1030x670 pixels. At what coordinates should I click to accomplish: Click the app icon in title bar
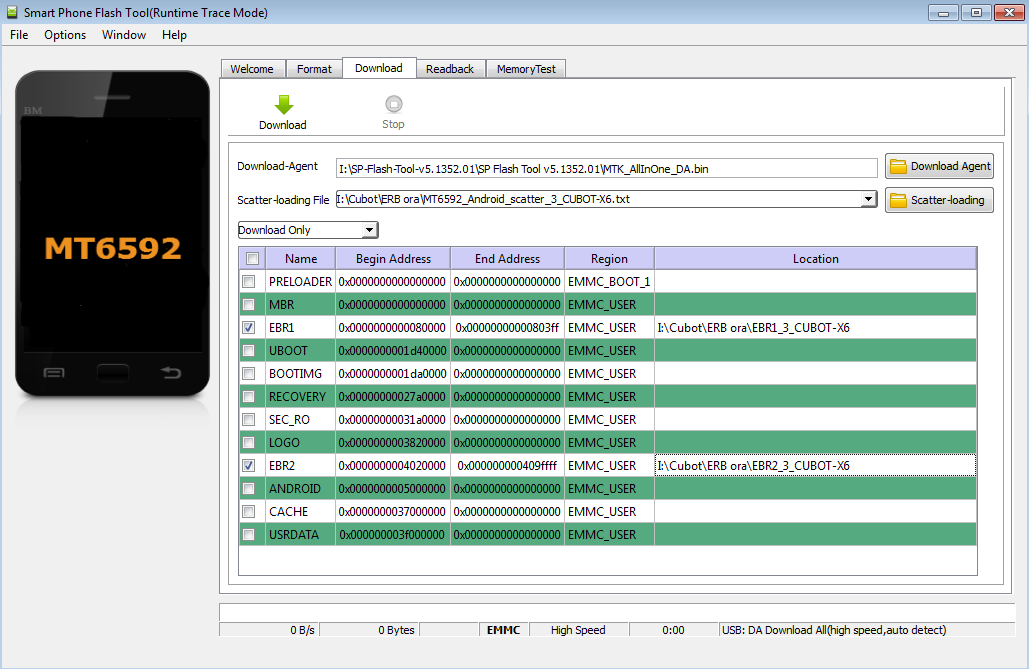tap(12, 13)
